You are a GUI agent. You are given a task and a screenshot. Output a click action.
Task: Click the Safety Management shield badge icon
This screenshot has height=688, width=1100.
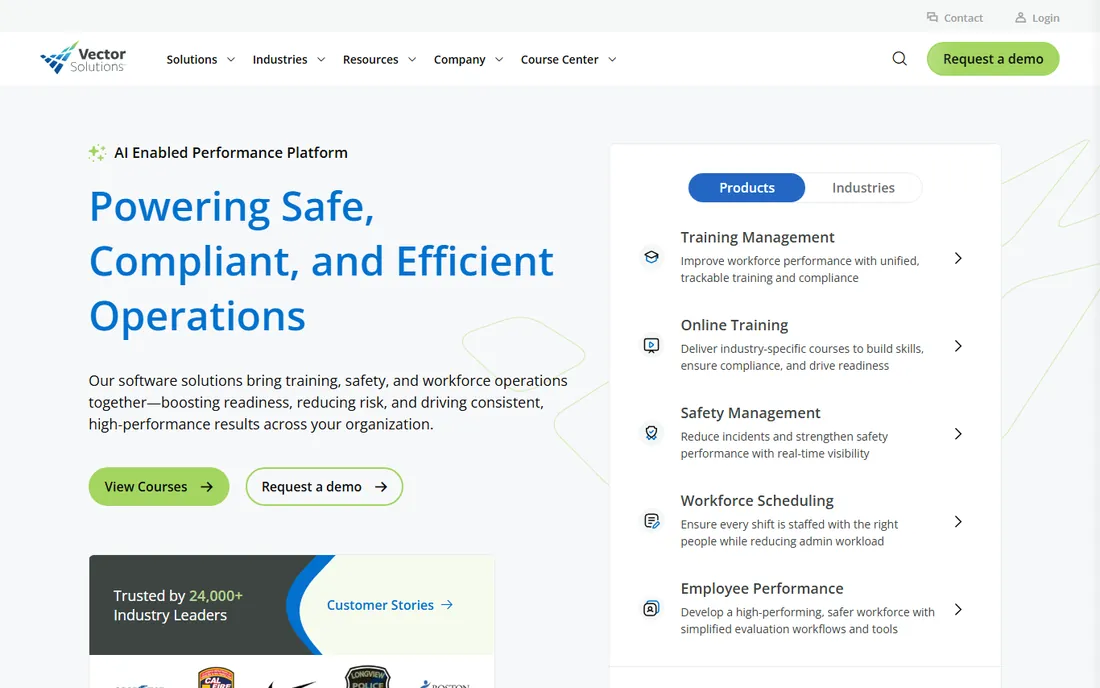tap(652, 433)
